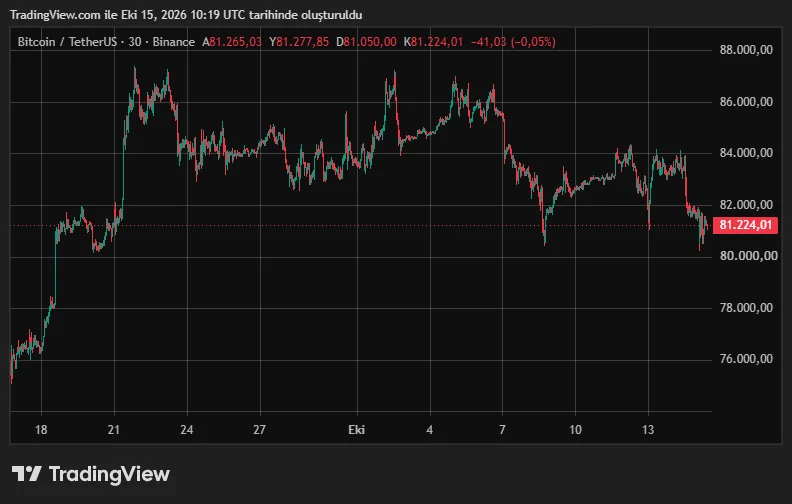The image size is (792, 504).
Task: Click the 80.000,00 price axis label
Action: (749, 256)
